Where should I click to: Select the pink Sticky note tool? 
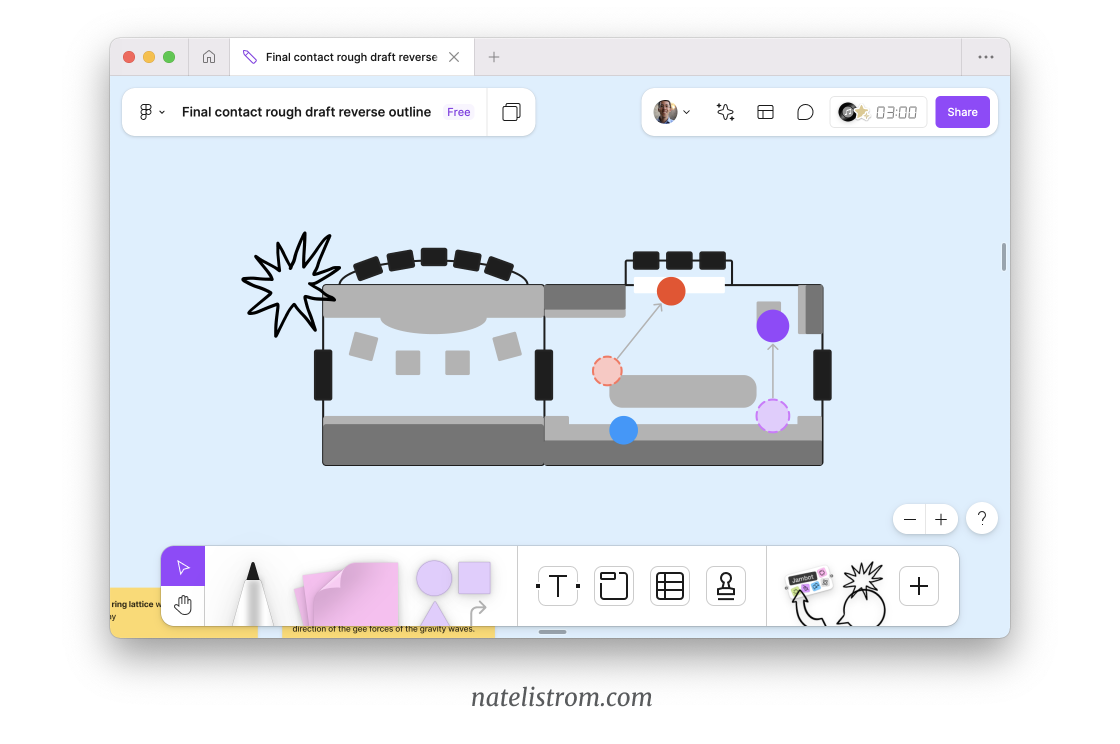[348, 593]
